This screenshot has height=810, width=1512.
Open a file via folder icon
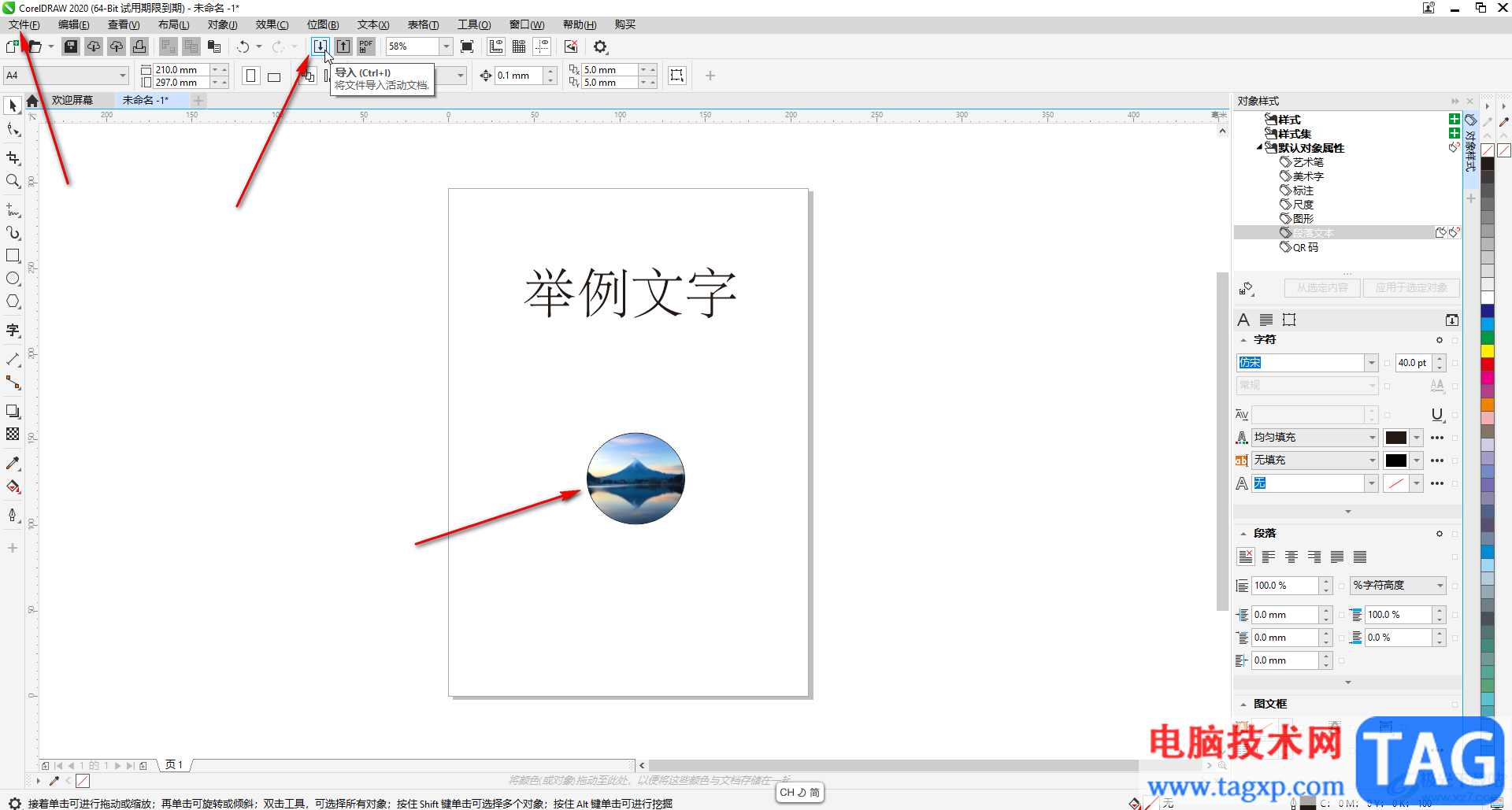tap(35, 46)
